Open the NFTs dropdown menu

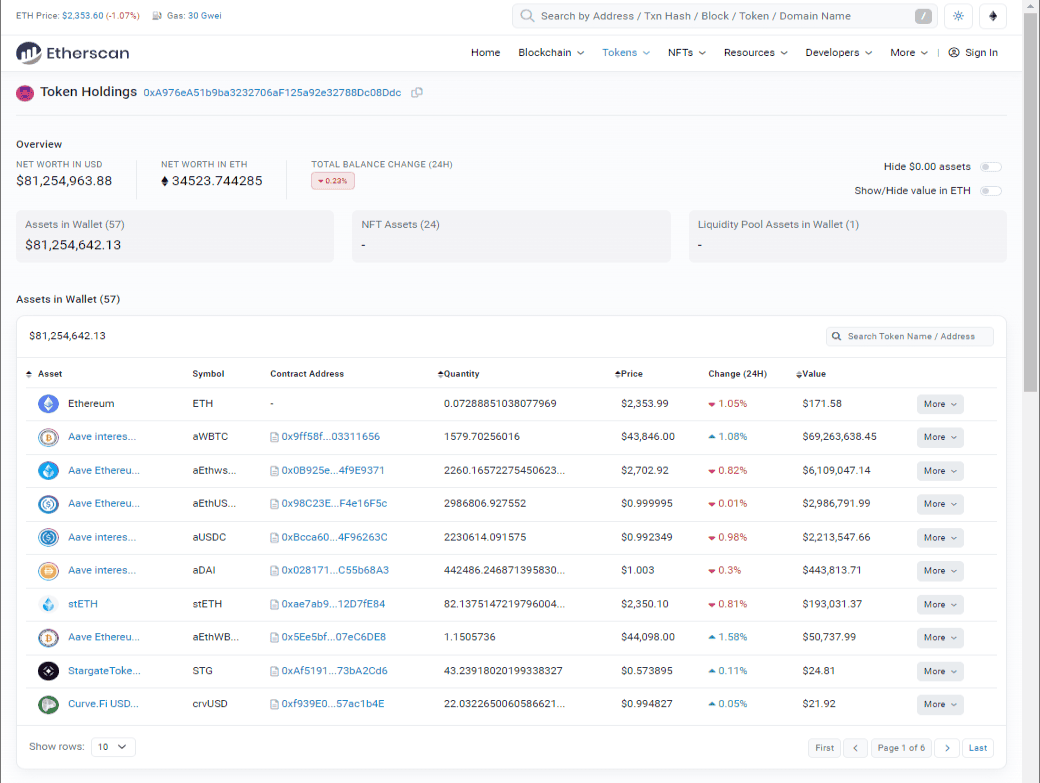click(686, 52)
